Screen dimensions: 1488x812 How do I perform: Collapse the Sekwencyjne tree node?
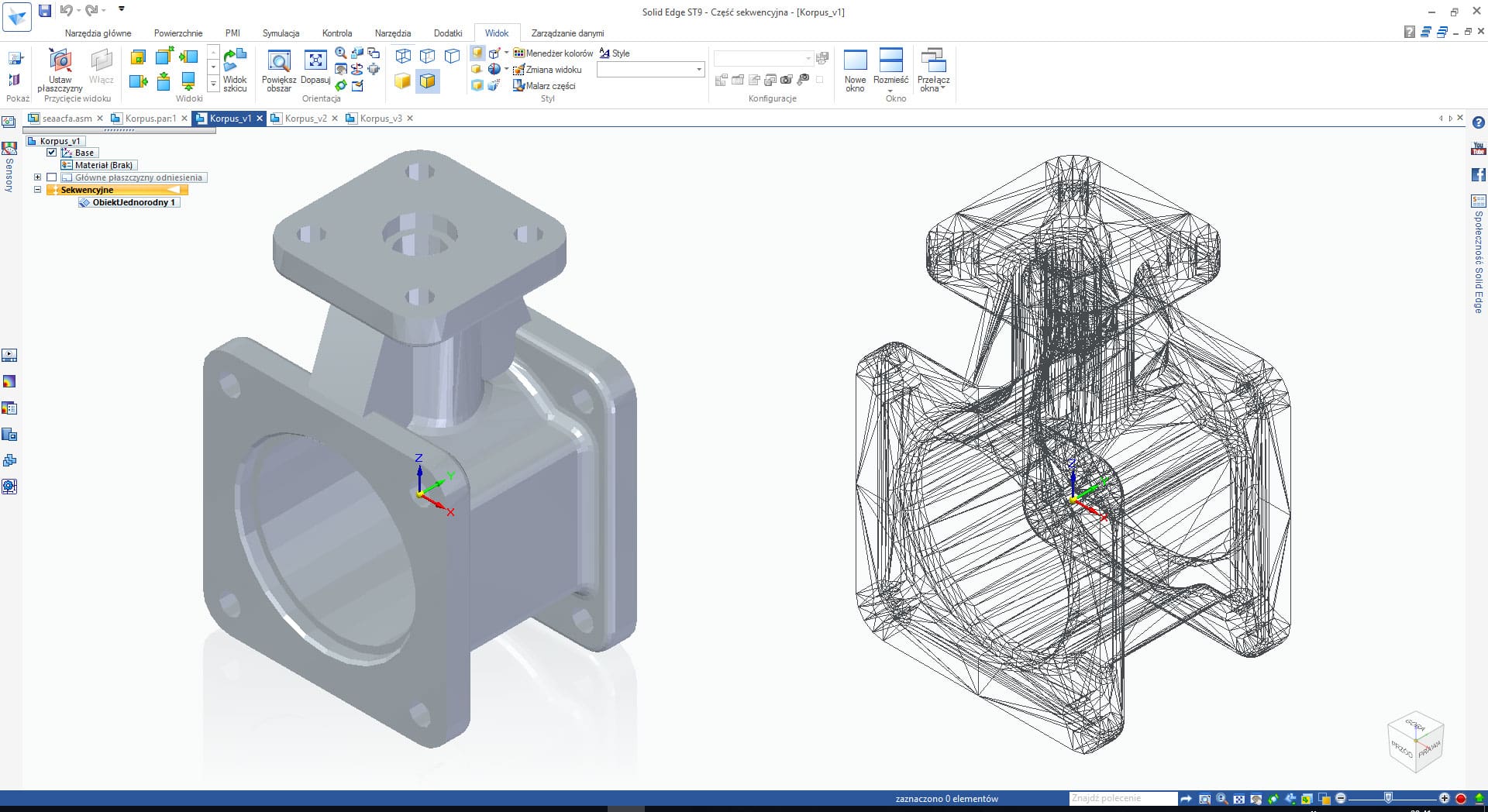point(37,190)
